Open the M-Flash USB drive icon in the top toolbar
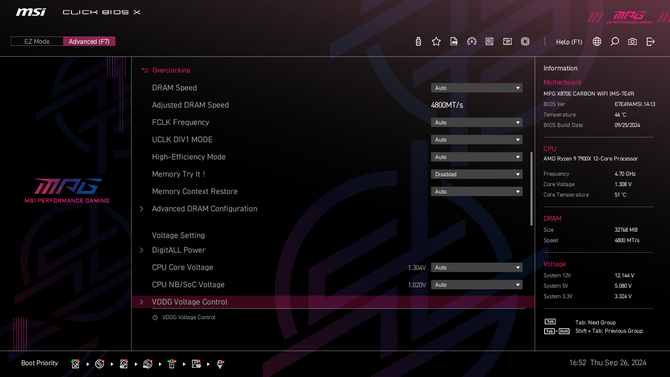This screenshot has height=377, width=670. click(418, 41)
